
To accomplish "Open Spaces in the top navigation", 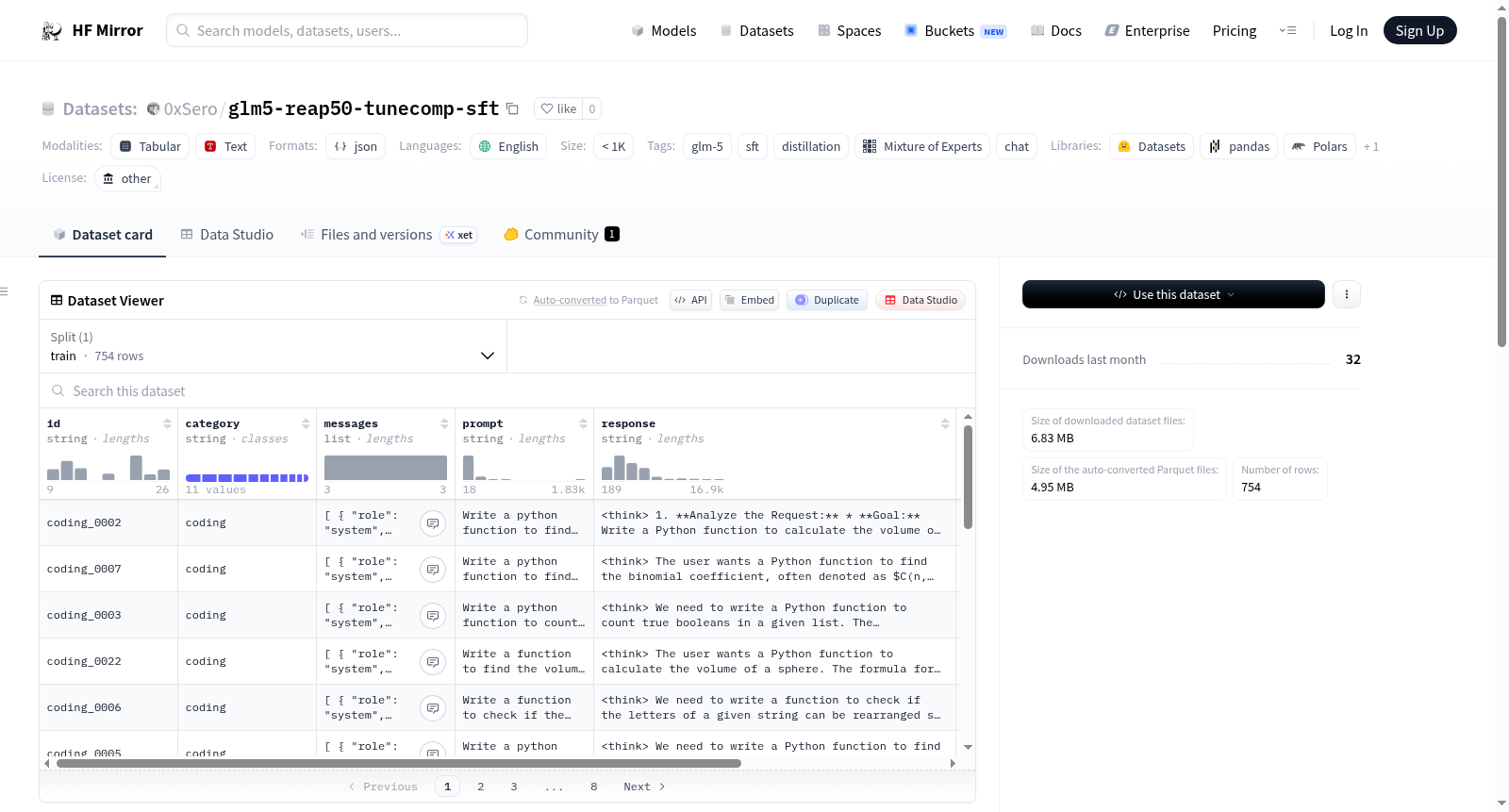I will [850, 31].
